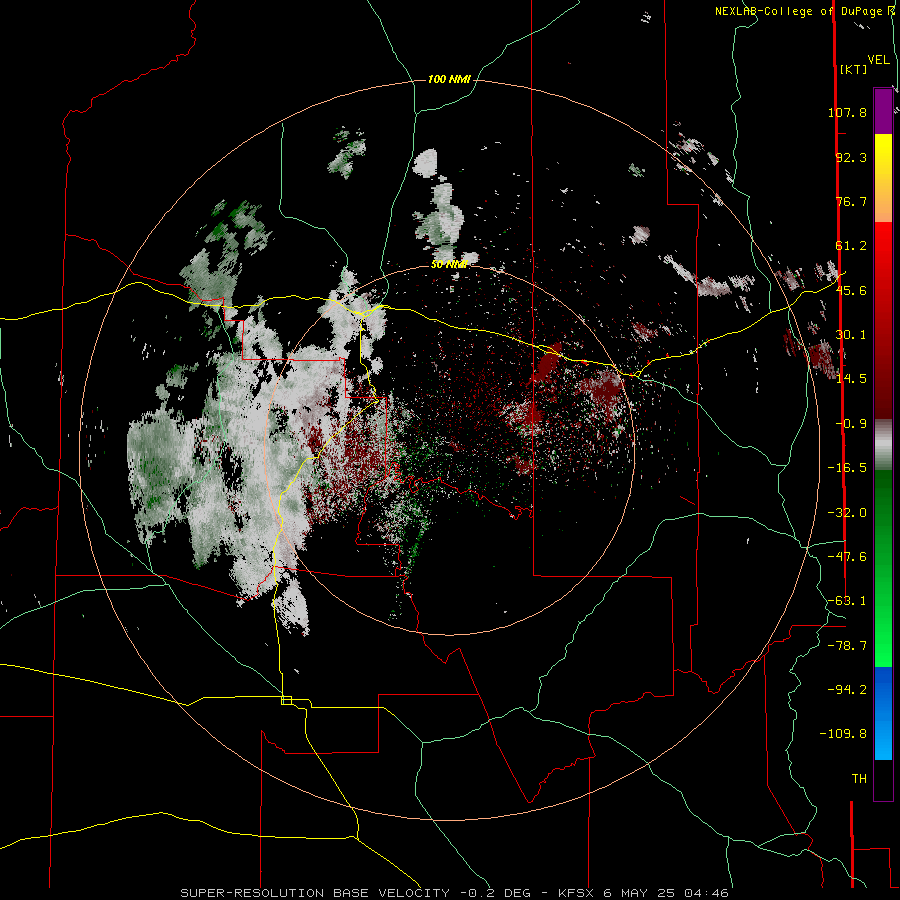Click the 107.8 velocity legend value
Image resolution: width=900 pixels, height=900 pixels.
pos(847,112)
